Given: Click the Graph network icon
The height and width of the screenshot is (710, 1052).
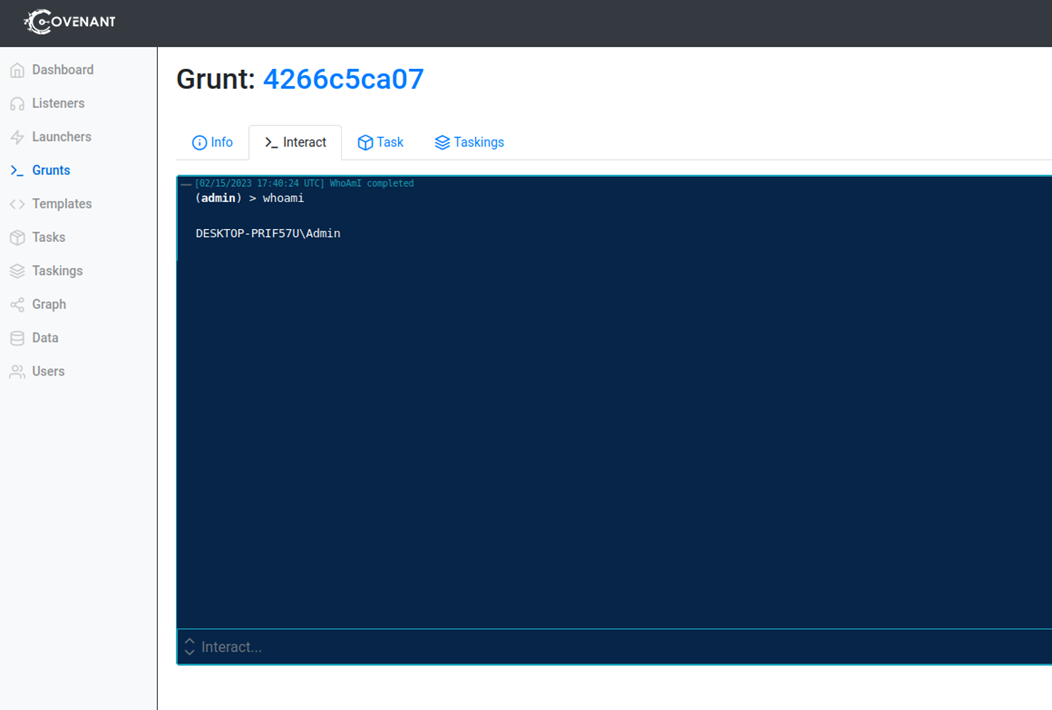Looking at the screenshot, I should [17, 304].
